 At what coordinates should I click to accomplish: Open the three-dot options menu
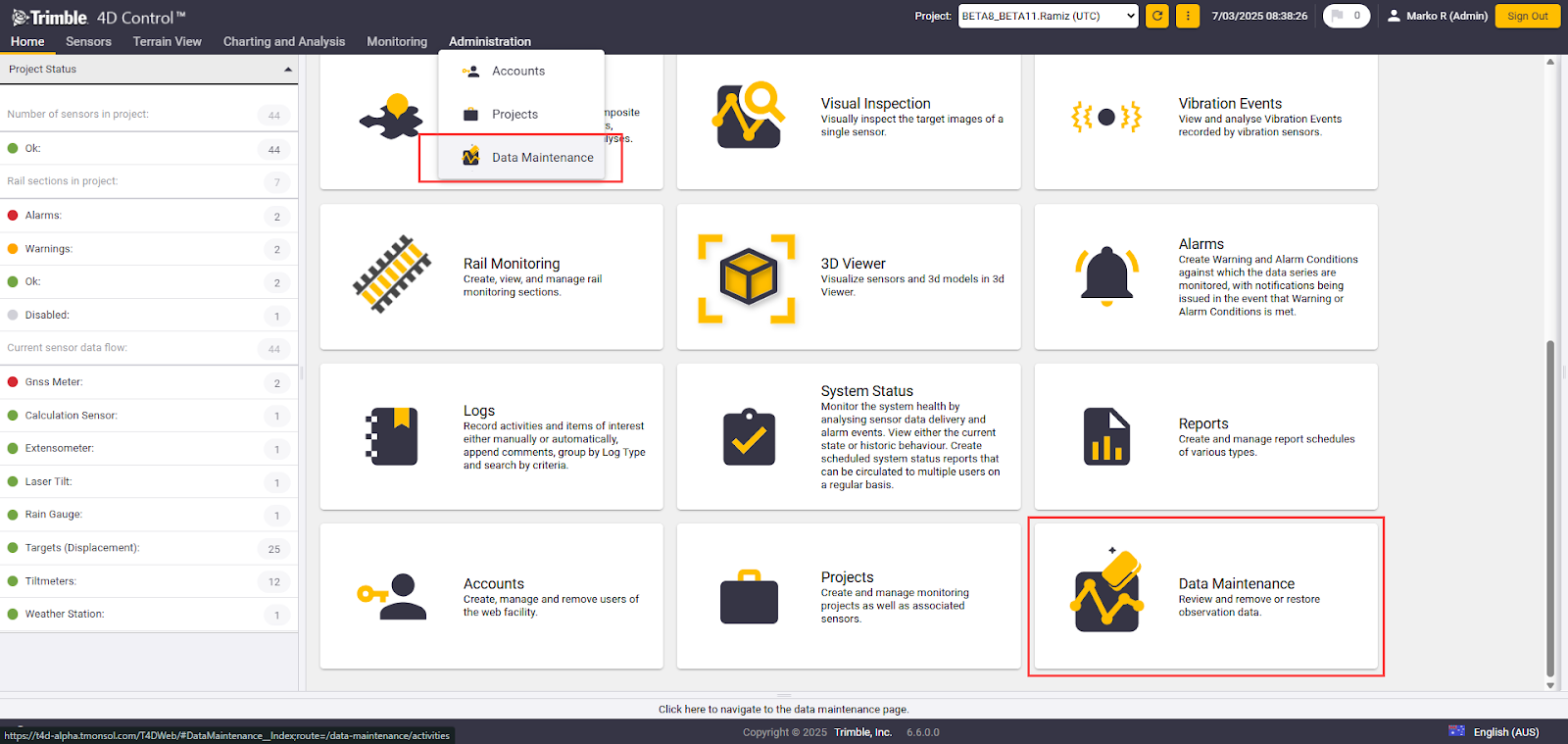1188,16
